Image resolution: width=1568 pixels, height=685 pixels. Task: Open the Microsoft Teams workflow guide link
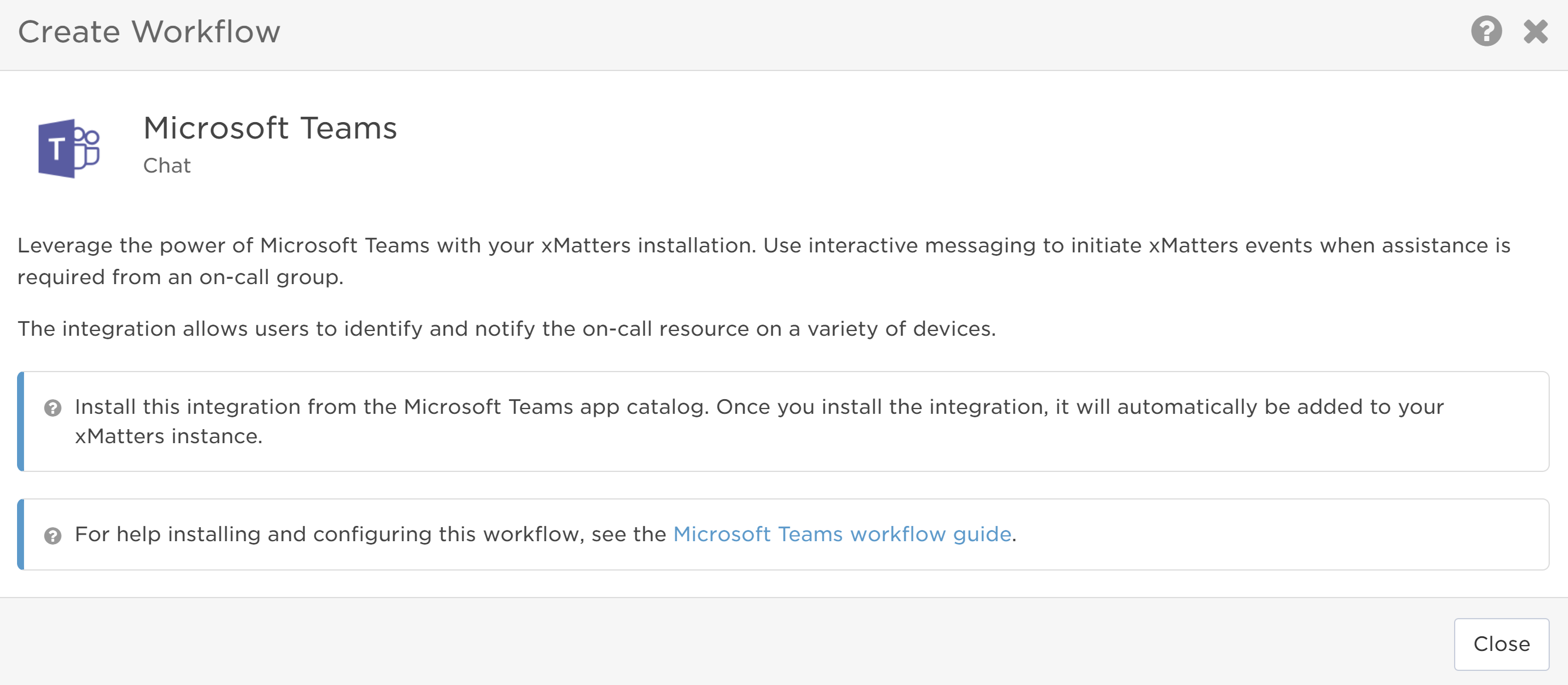click(842, 534)
